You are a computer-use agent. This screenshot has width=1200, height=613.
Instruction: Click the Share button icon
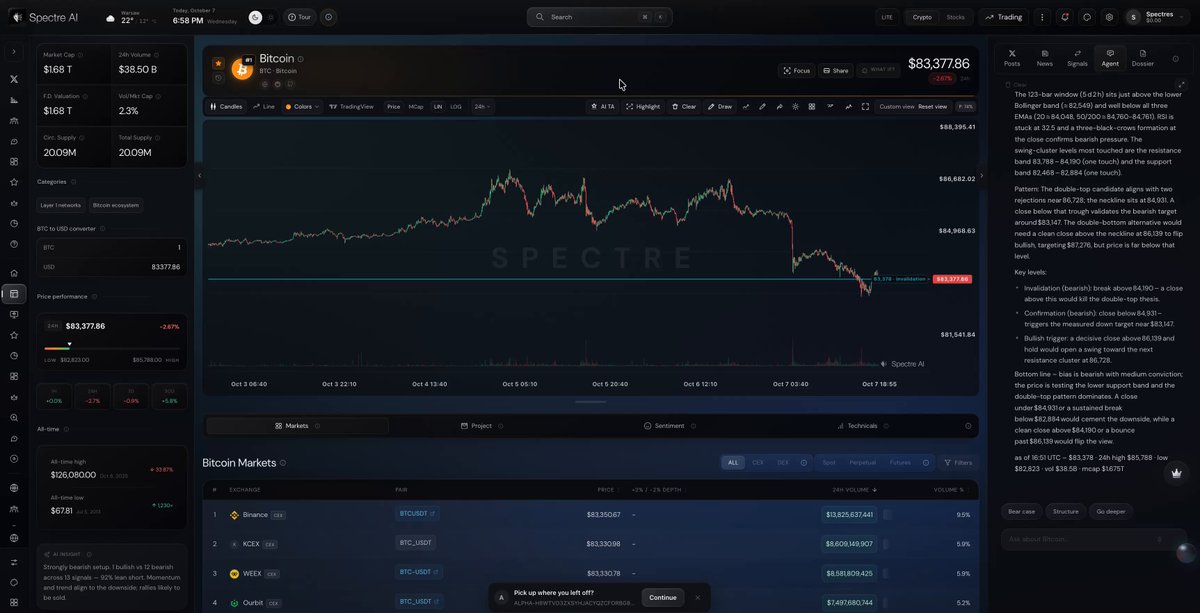835,70
